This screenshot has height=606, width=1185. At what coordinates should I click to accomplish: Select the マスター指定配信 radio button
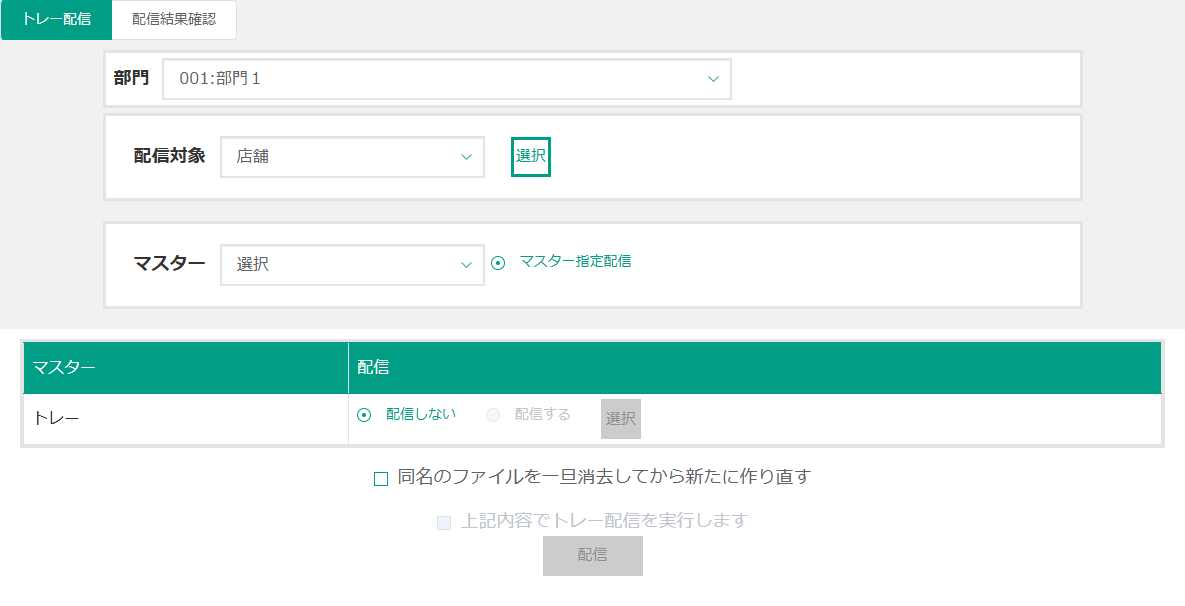click(x=498, y=263)
